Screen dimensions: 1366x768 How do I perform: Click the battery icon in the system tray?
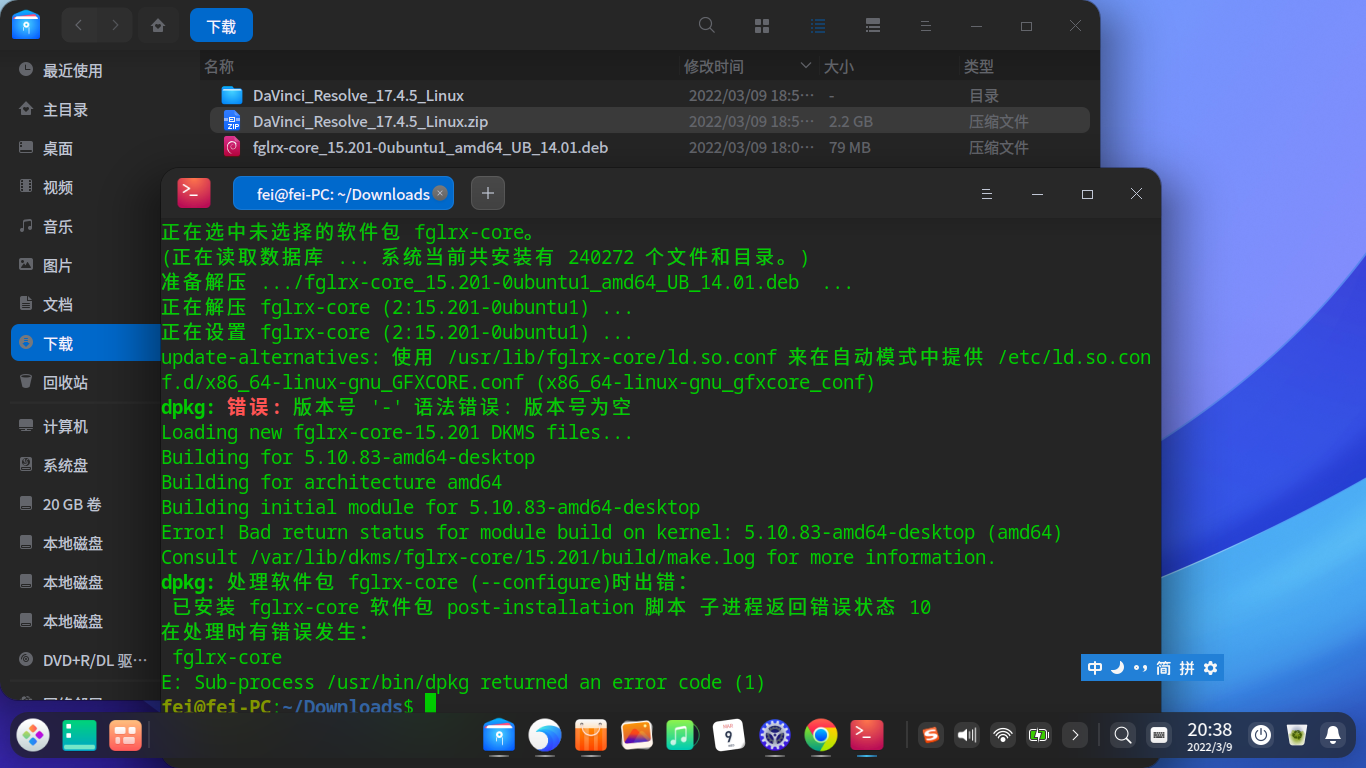(1038, 735)
